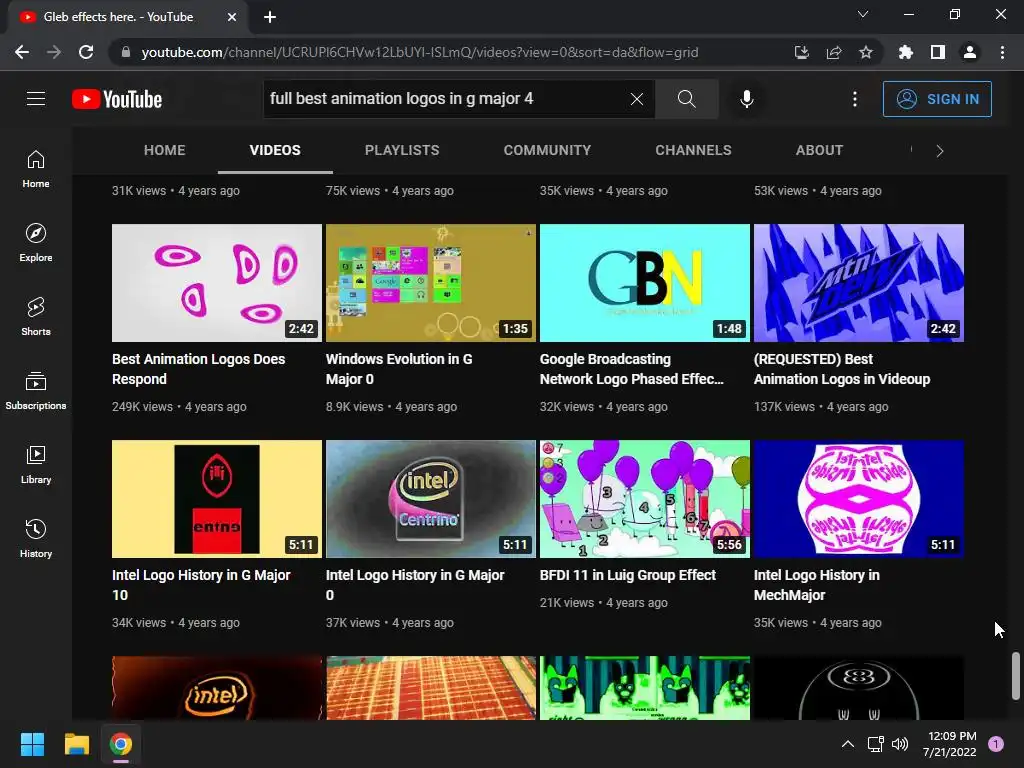
Task: Click the YouTube logo
Action: (x=117, y=99)
